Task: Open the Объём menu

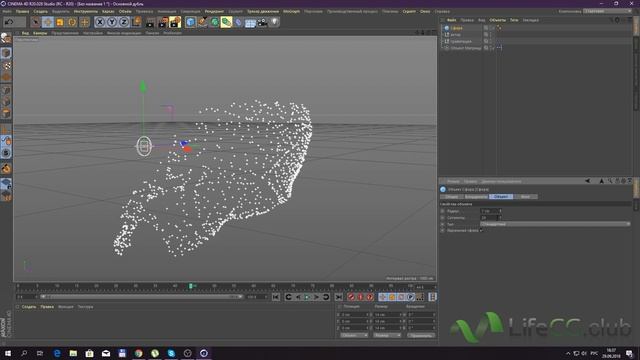Action: coord(125,11)
